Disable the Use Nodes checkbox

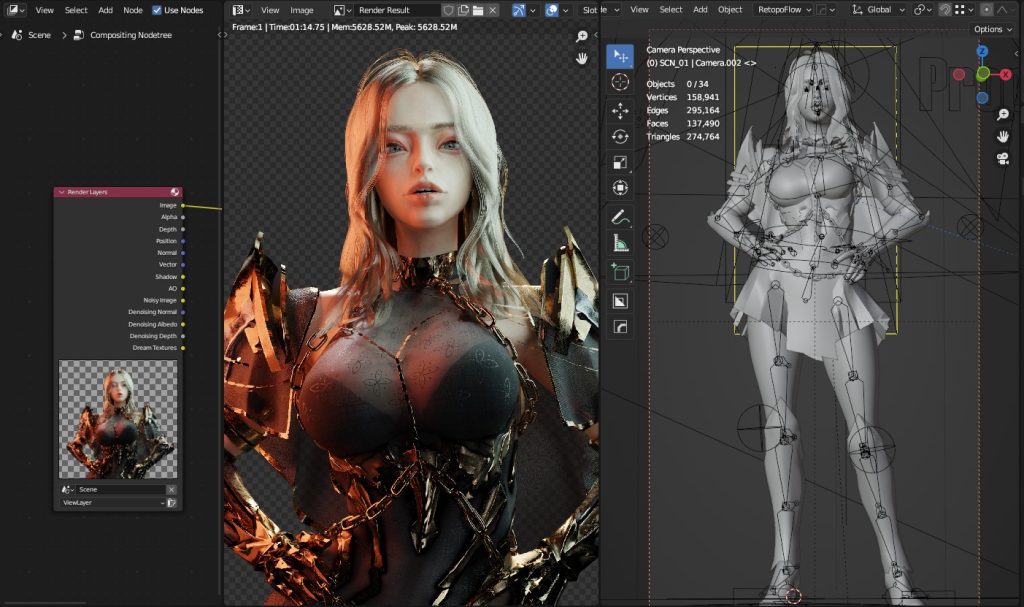point(157,10)
